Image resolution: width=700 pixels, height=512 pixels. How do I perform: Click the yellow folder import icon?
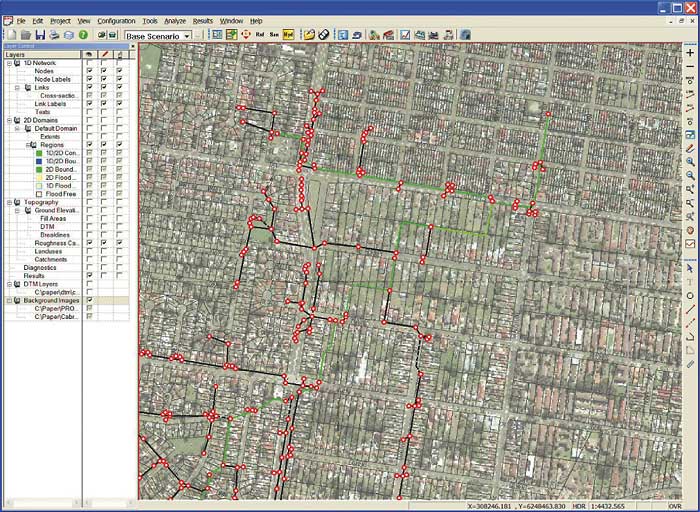pos(309,34)
